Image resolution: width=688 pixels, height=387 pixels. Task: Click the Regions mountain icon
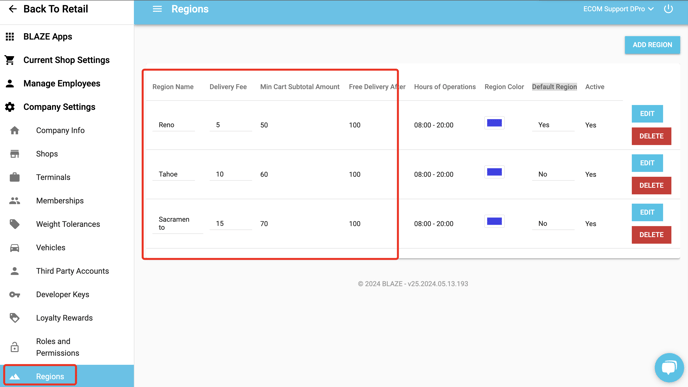[x=14, y=376]
